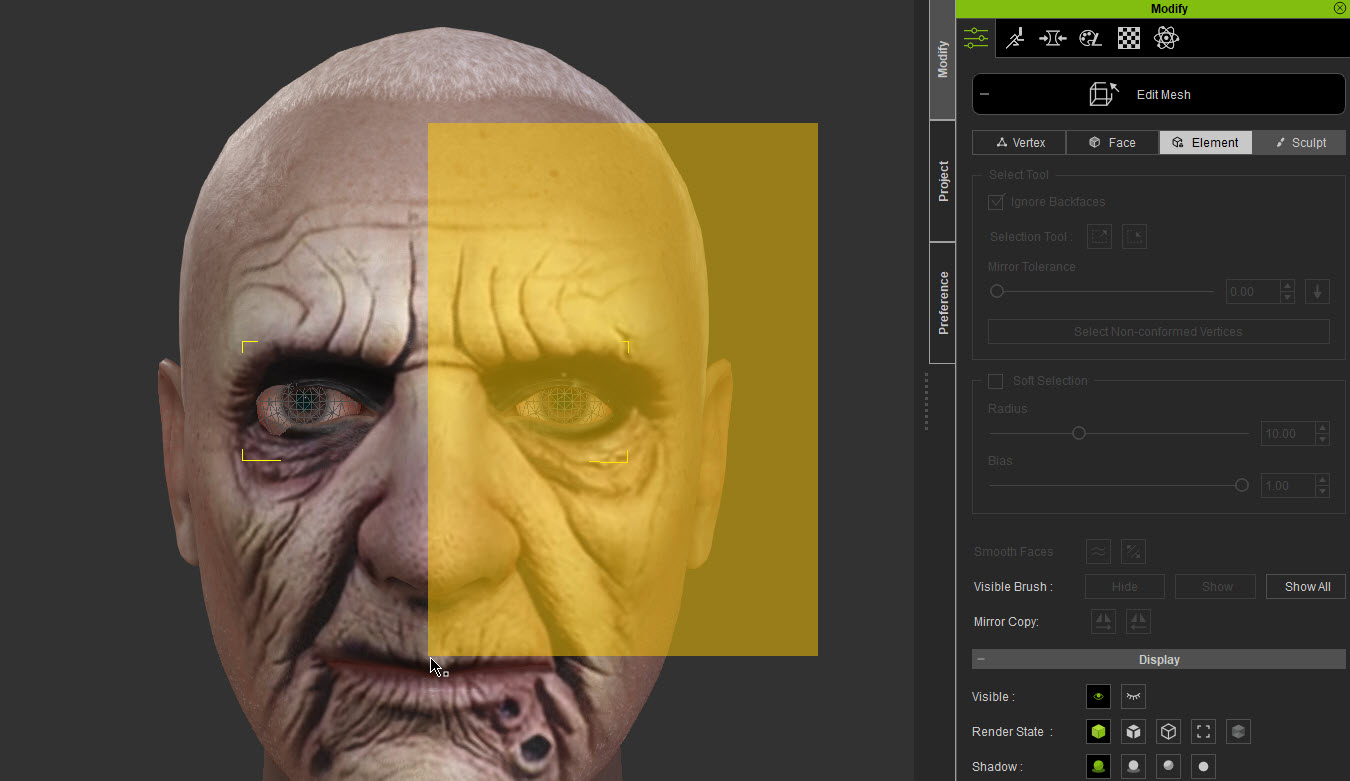Click the Bias slider handle
Viewport: 1350px width, 781px height.
point(1241,485)
